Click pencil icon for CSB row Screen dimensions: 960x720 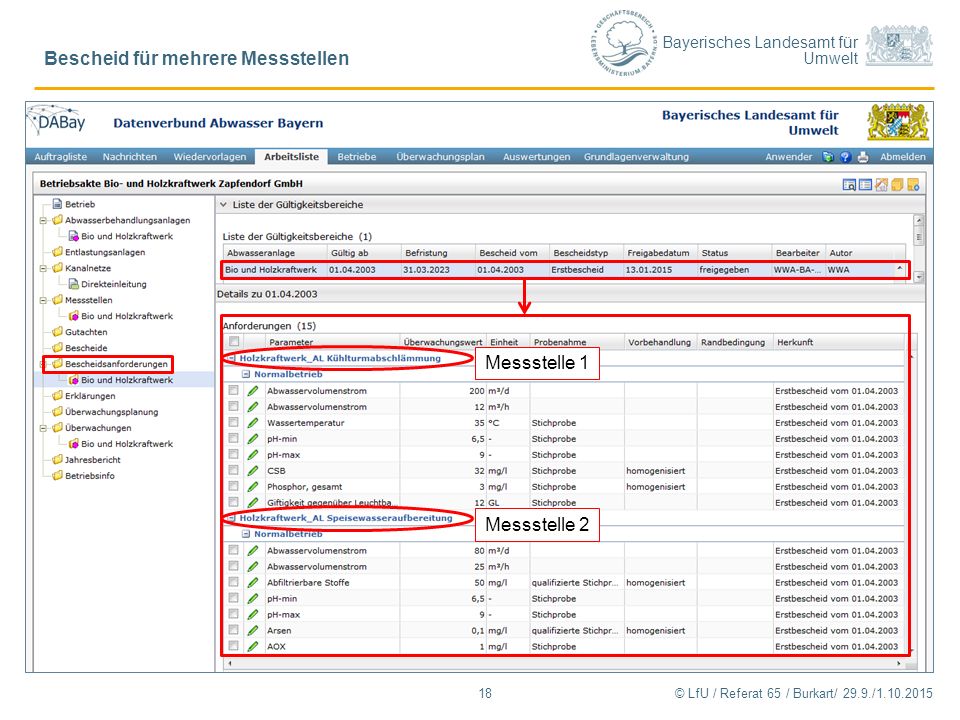point(252,471)
